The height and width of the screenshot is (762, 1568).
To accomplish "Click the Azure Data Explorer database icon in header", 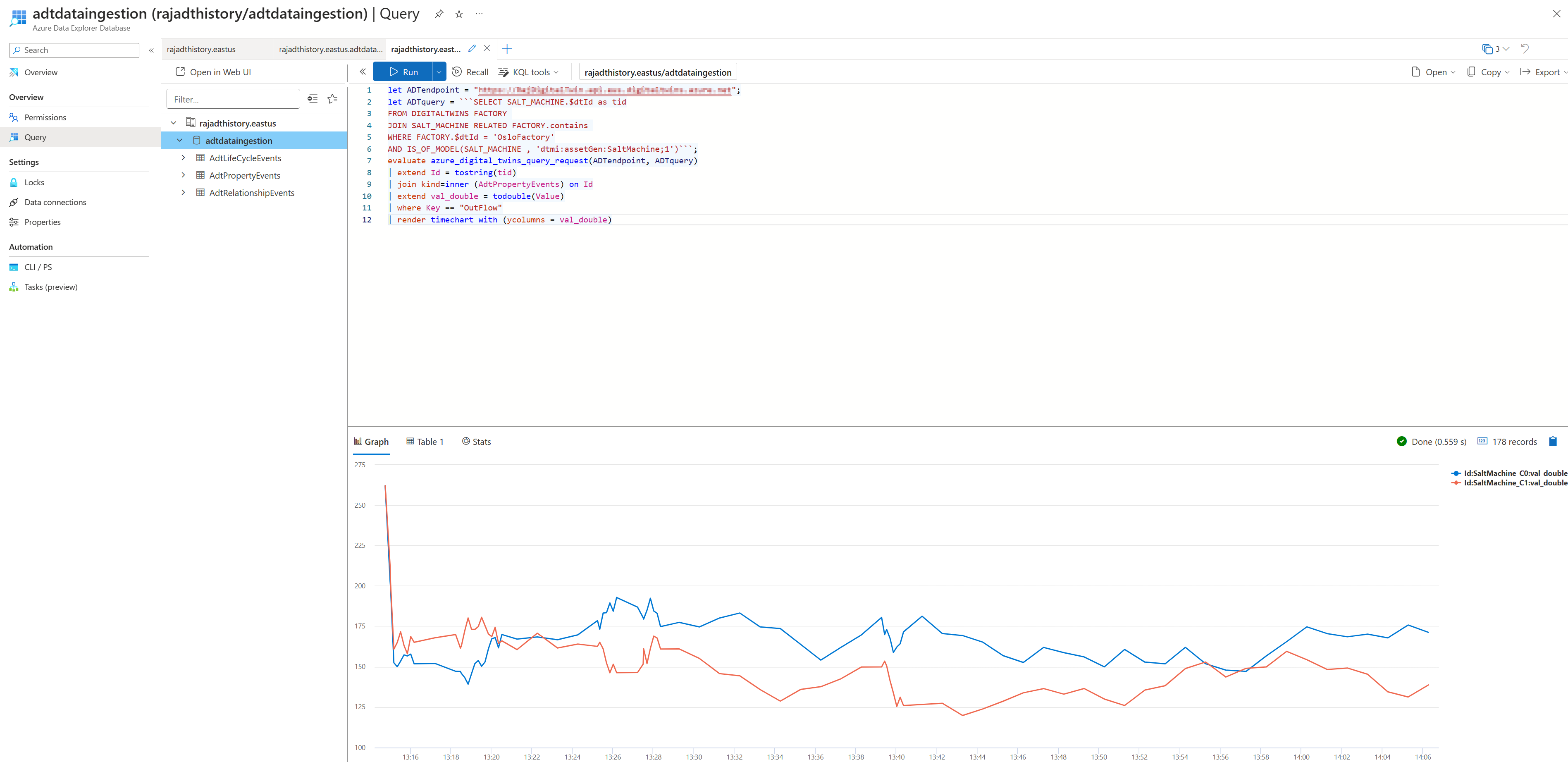I will pyautogui.click(x=18, y=18).
